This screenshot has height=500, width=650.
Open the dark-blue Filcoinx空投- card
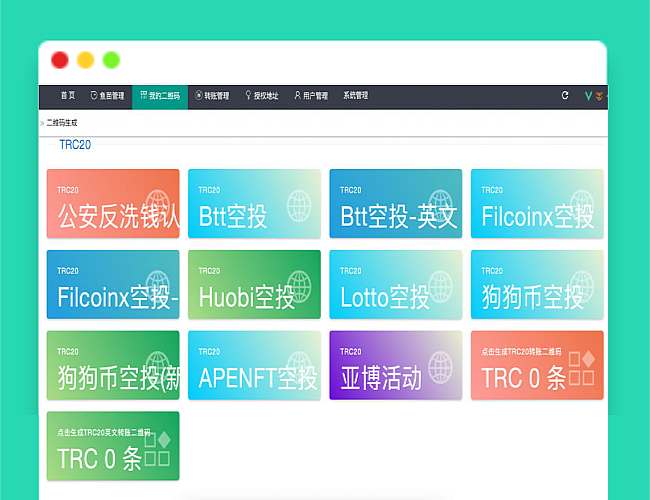coord(113,284)
